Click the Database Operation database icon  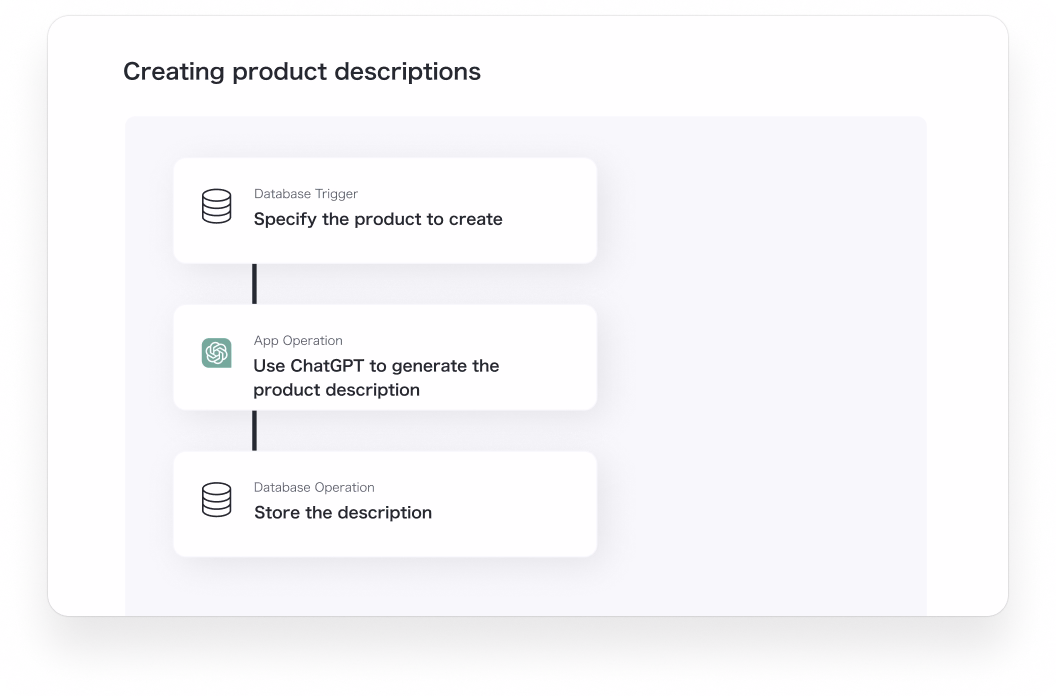click(216, 500)
